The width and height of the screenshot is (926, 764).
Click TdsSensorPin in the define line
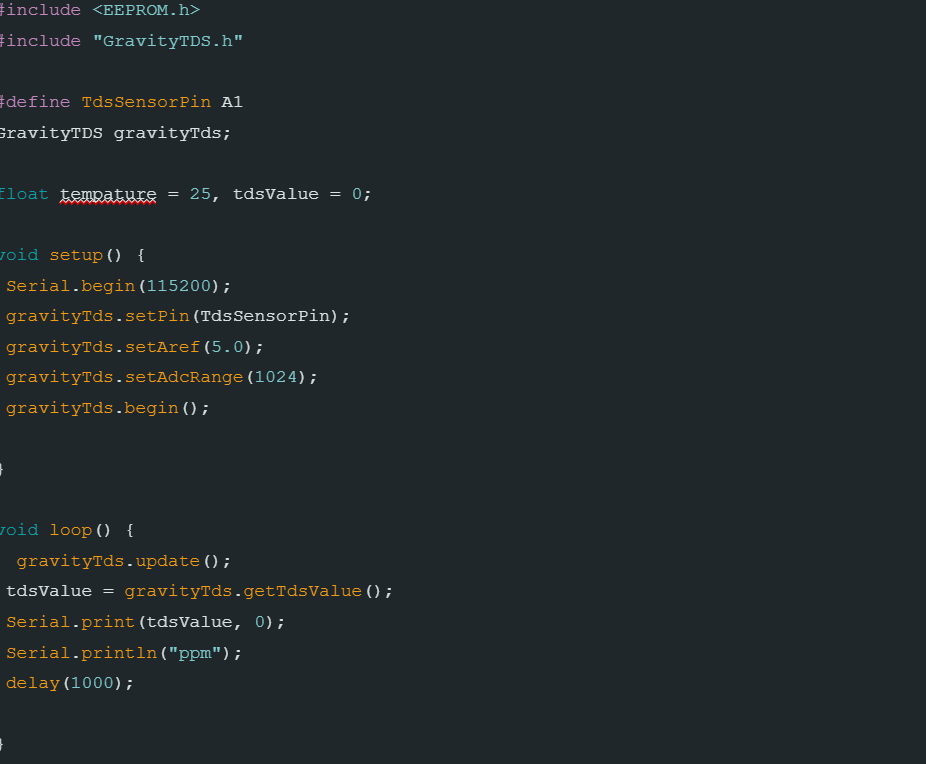click(x=146, y=102)
